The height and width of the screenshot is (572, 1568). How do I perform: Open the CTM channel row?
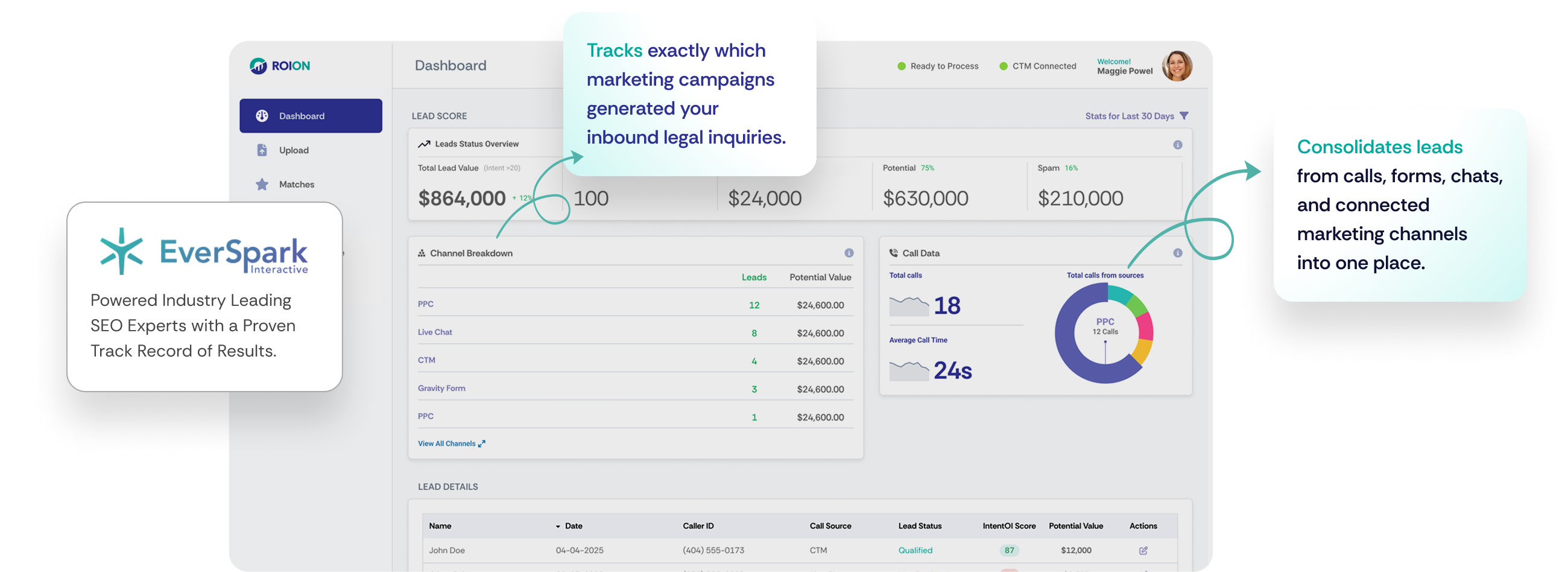[635, 361]
